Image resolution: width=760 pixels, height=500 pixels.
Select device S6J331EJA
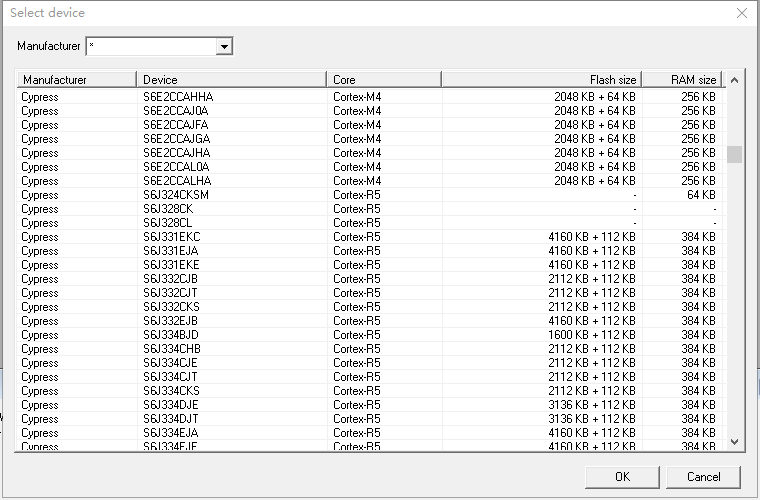point(171,251)
